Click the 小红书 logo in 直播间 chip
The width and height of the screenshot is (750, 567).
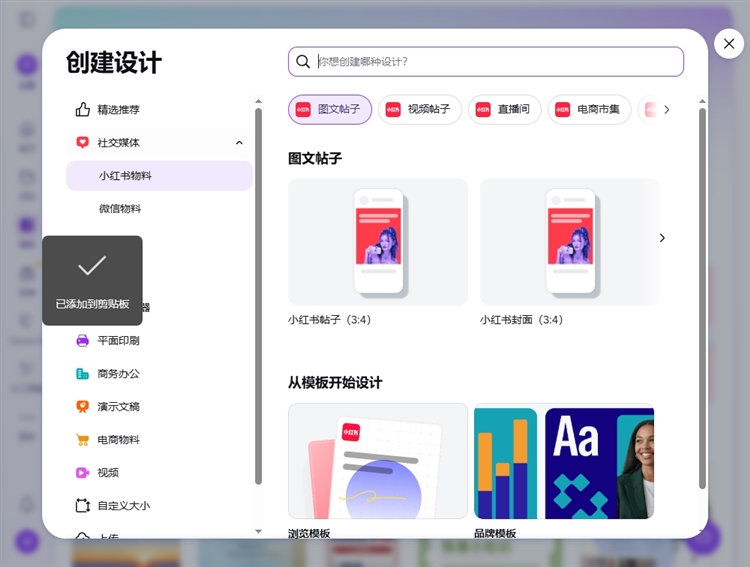(x=483, y=110)
